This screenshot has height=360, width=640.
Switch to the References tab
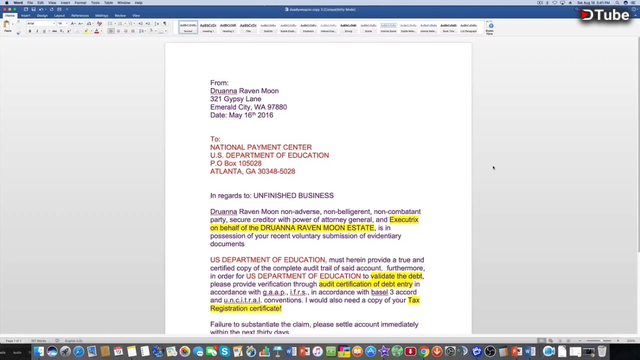[80, 16]
